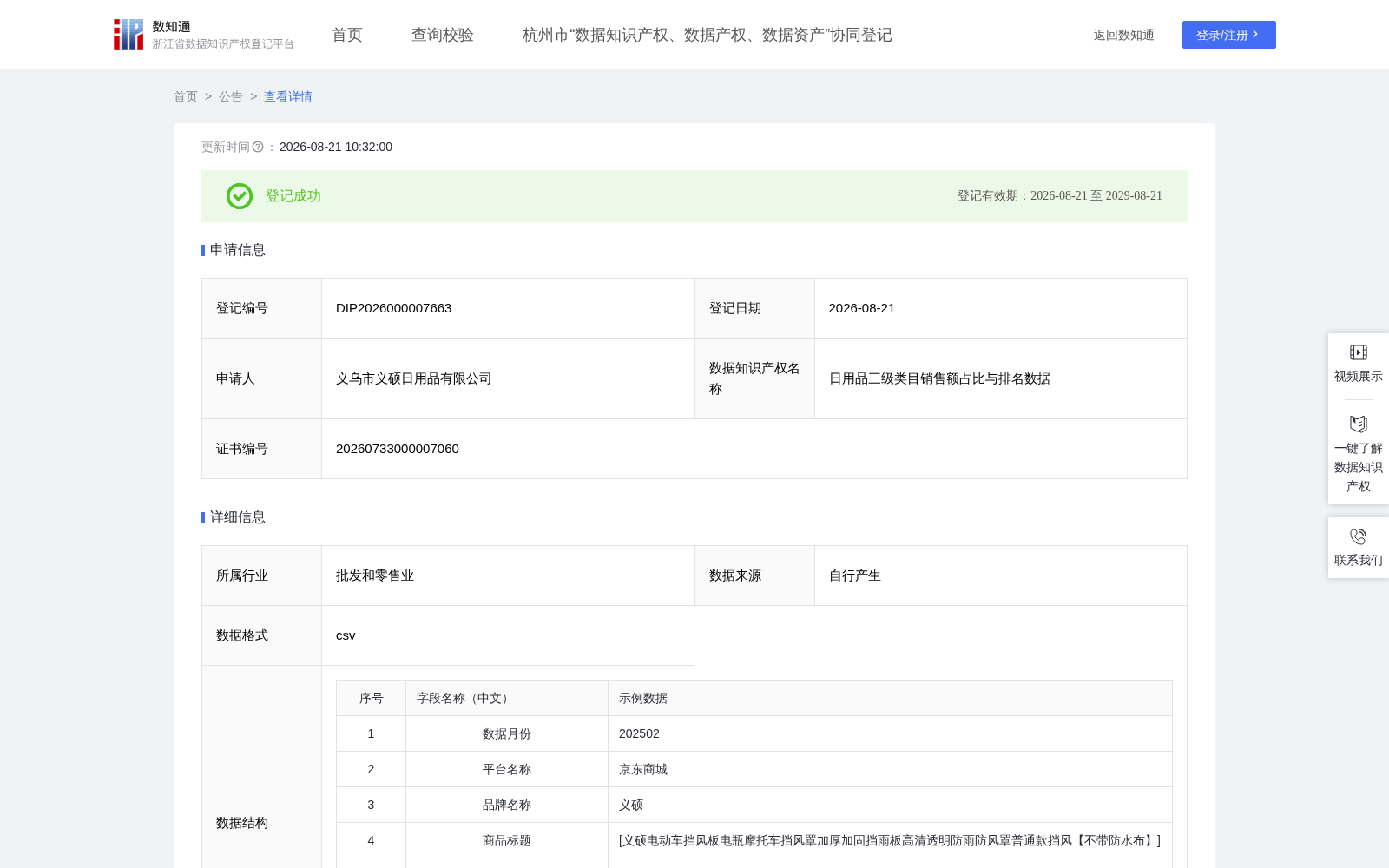1389x868 pixels.
Task: Click the 平台名称 field name cell
Action: [x=507, y=769]
